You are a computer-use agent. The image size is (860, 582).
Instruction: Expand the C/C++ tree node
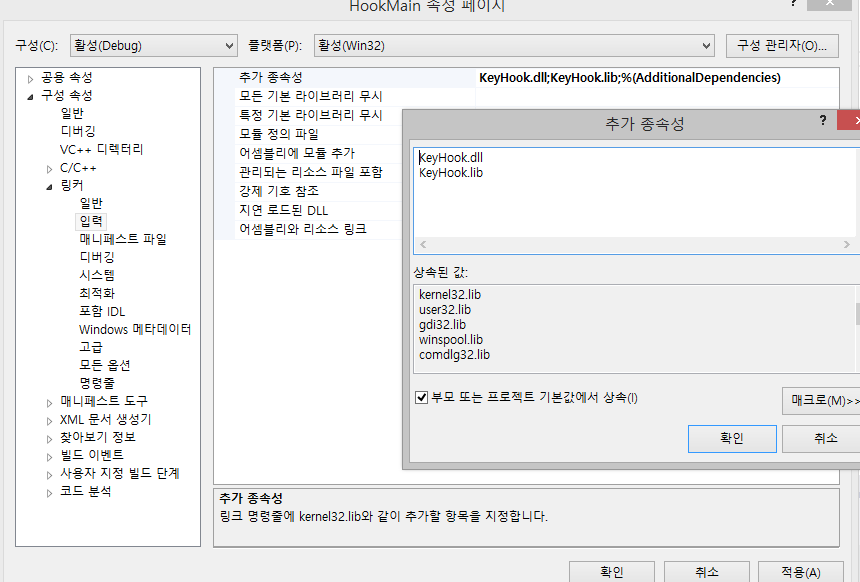[x=50, y=168]
